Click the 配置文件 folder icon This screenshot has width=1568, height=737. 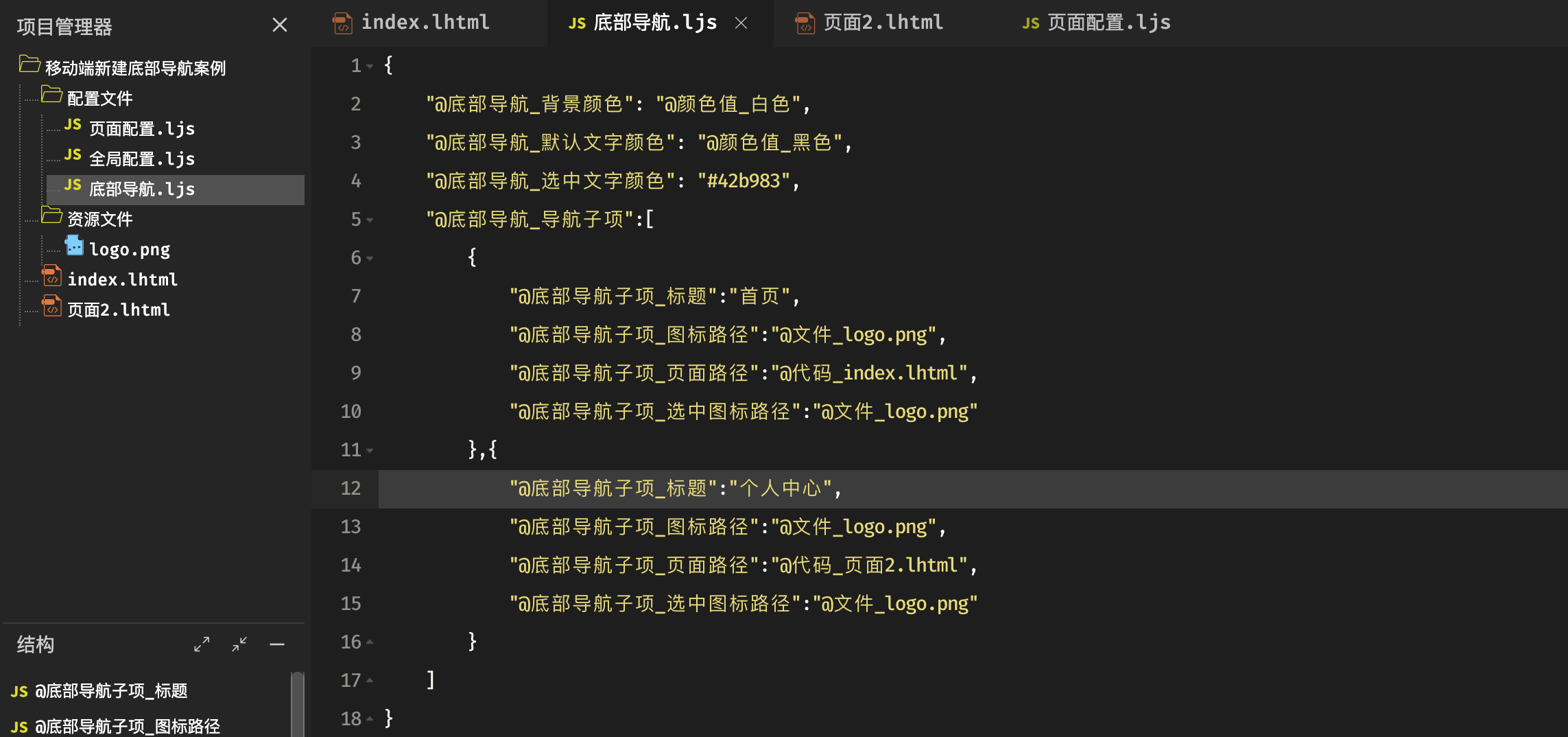tap(51, 94)
